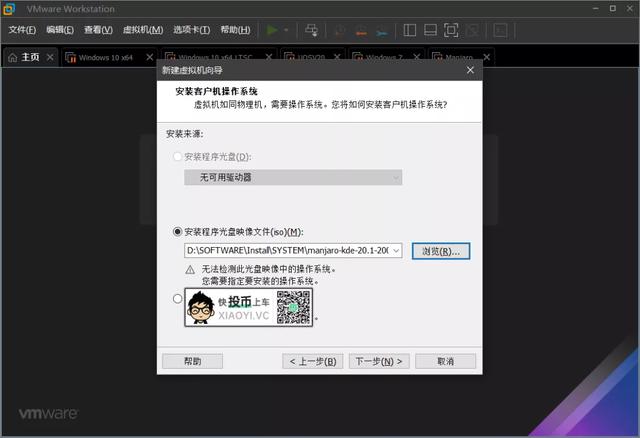The height and width of the screenshot is (438, 640).
Task: Close the 新建虚拟机向导 dialog
Action: [x=470, y=70]
